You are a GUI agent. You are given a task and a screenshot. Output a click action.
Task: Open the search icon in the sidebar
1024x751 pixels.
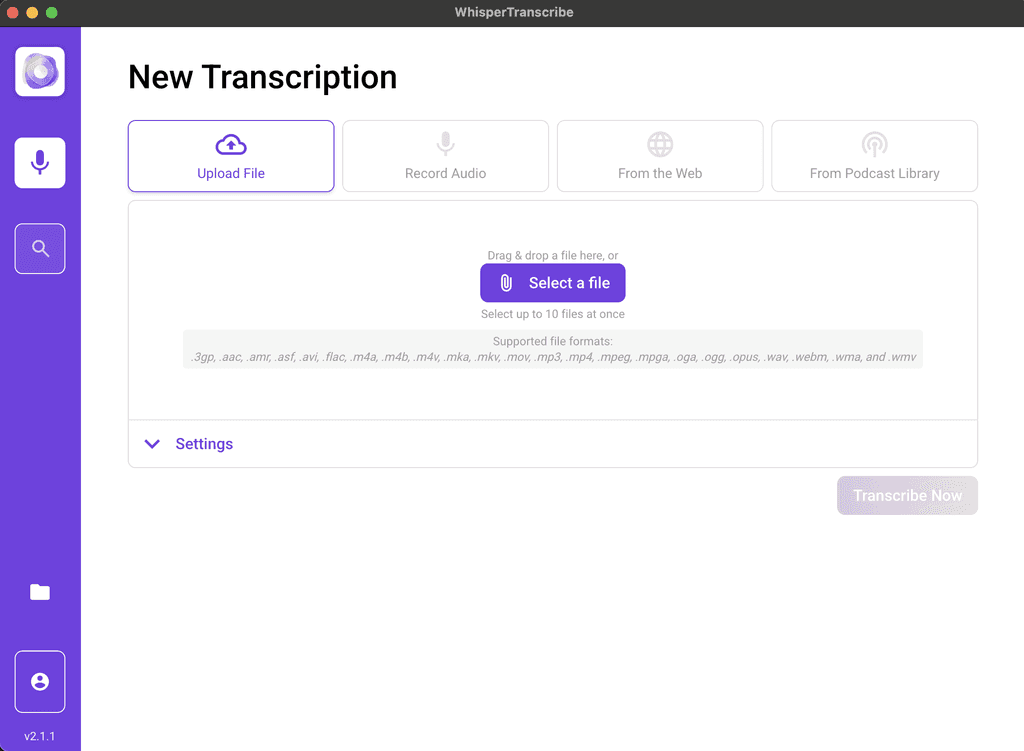point(40,249)
